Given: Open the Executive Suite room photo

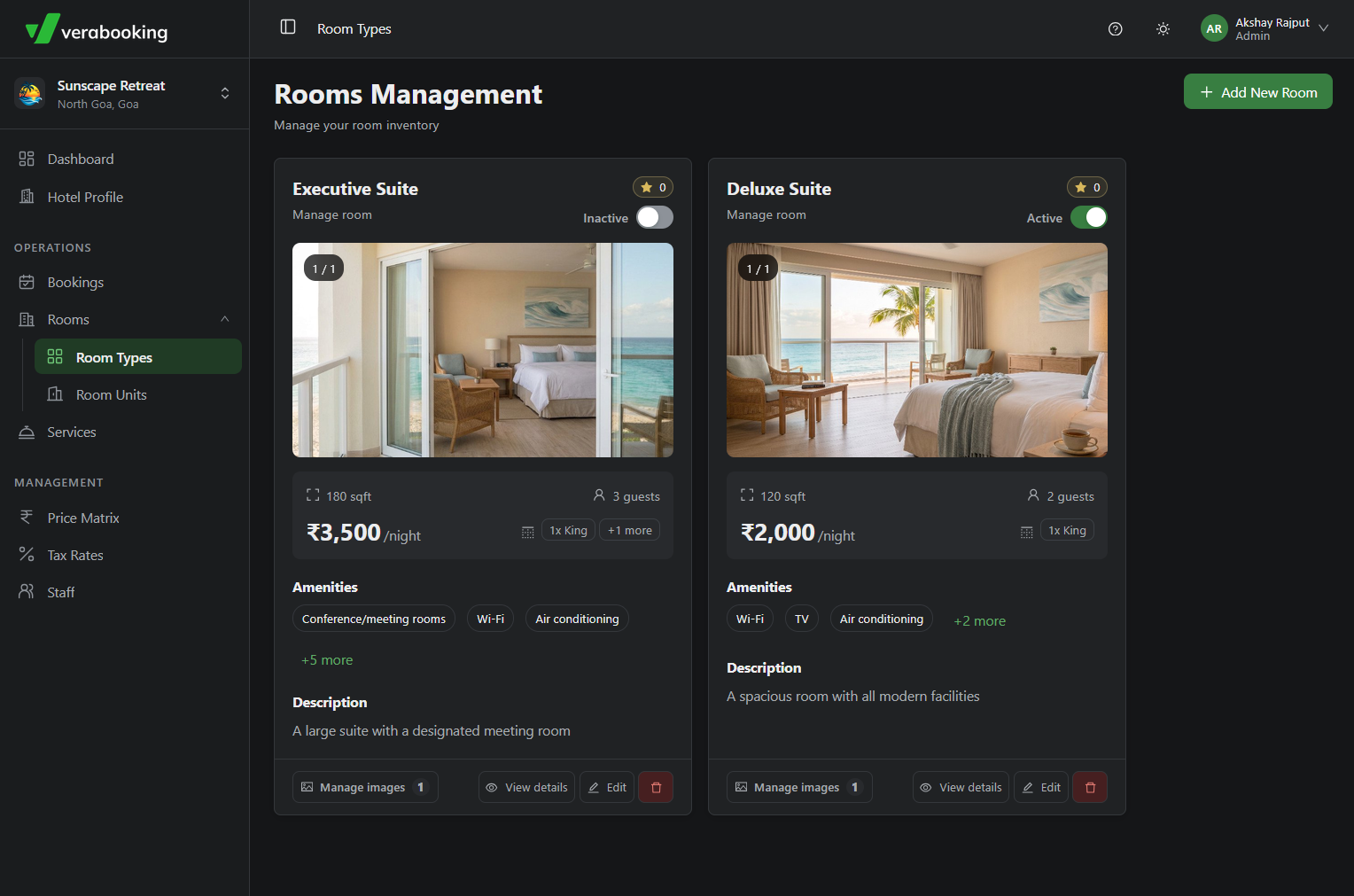Looking at the screenshot, I should [x=483, y=350].
